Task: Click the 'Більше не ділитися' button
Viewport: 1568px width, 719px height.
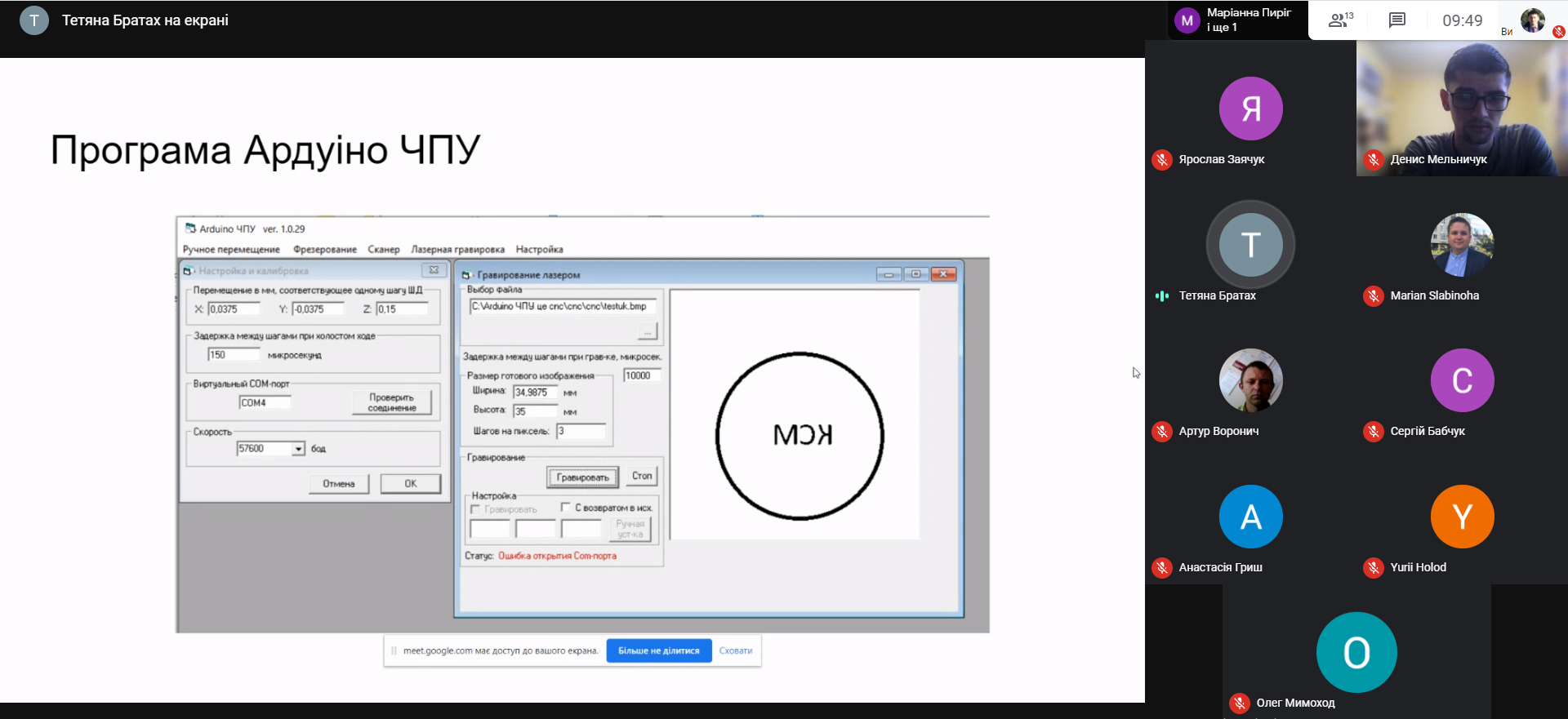Action: click(x=658, y=650)
